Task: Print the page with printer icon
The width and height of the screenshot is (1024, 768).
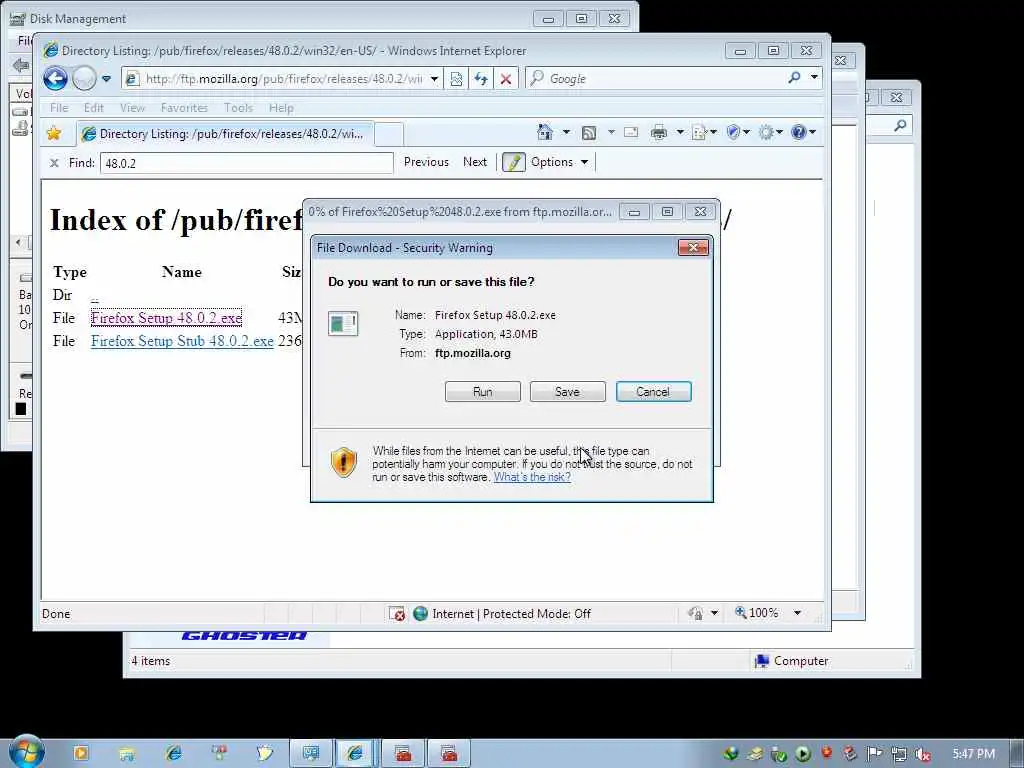Action: [x=659, y=133]
